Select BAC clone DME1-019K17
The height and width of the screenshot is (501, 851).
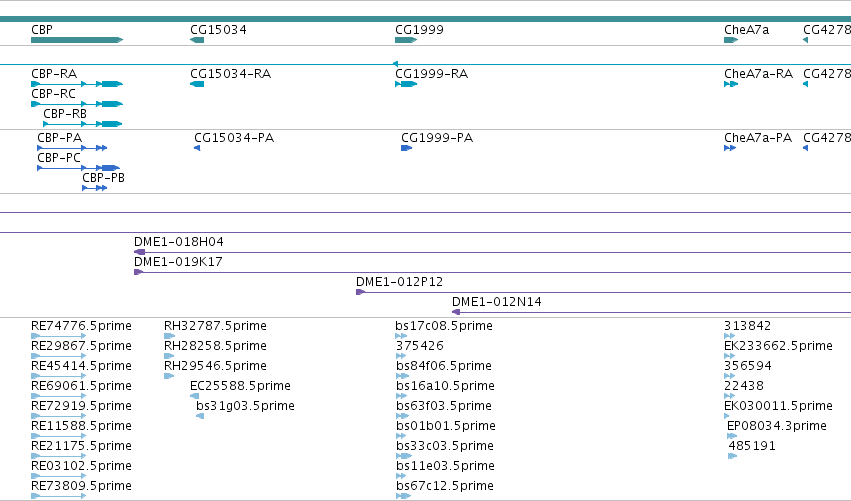pos(492,272)
